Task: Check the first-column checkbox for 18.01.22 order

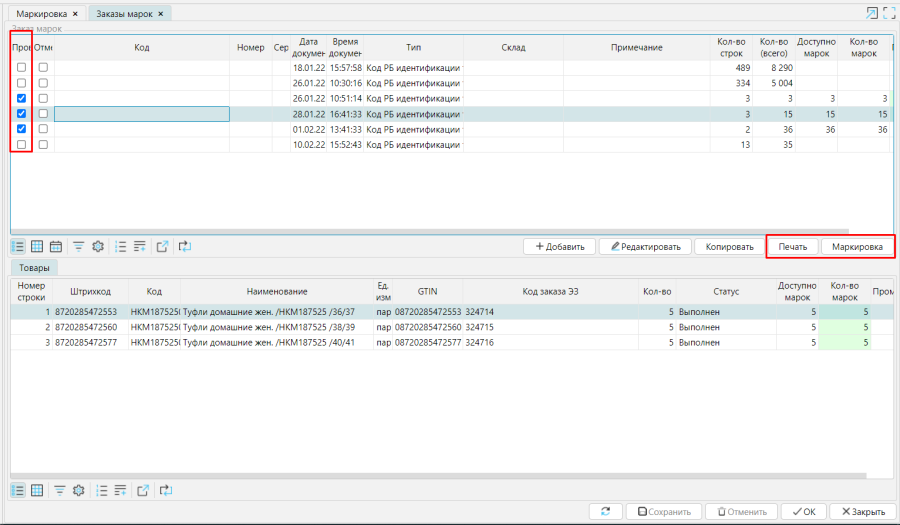Action: (x=21, y=67)
